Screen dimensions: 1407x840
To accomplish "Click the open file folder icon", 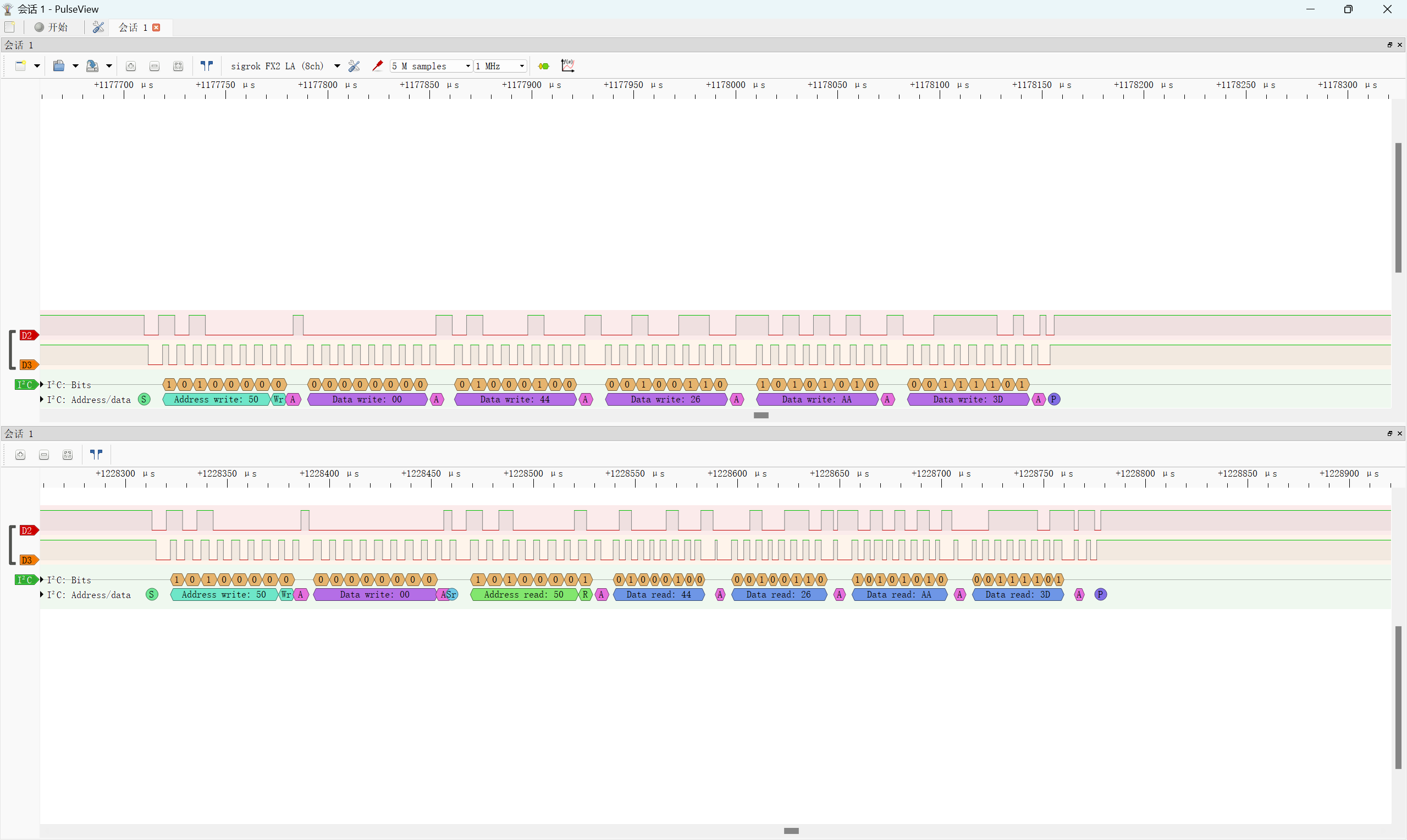I will [x=59, y=66].
